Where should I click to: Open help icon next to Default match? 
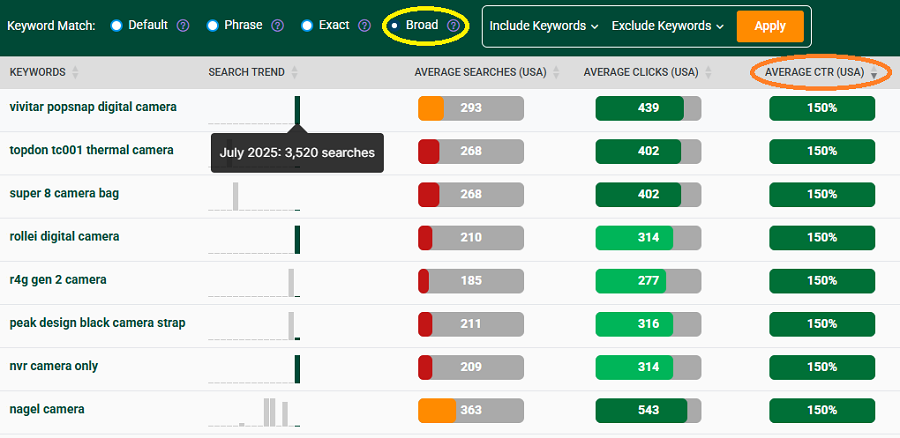tap(183, 25)
